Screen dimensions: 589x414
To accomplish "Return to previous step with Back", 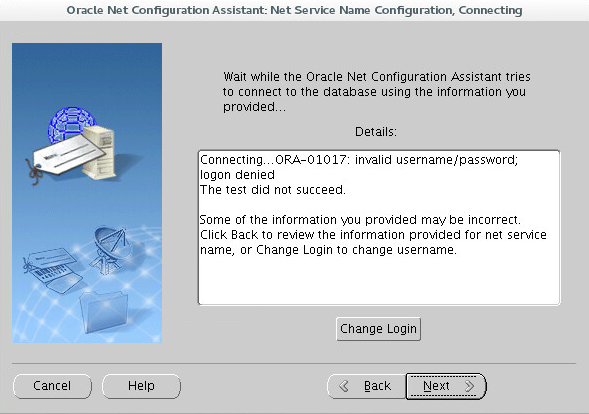I will [x=367, y=386].
